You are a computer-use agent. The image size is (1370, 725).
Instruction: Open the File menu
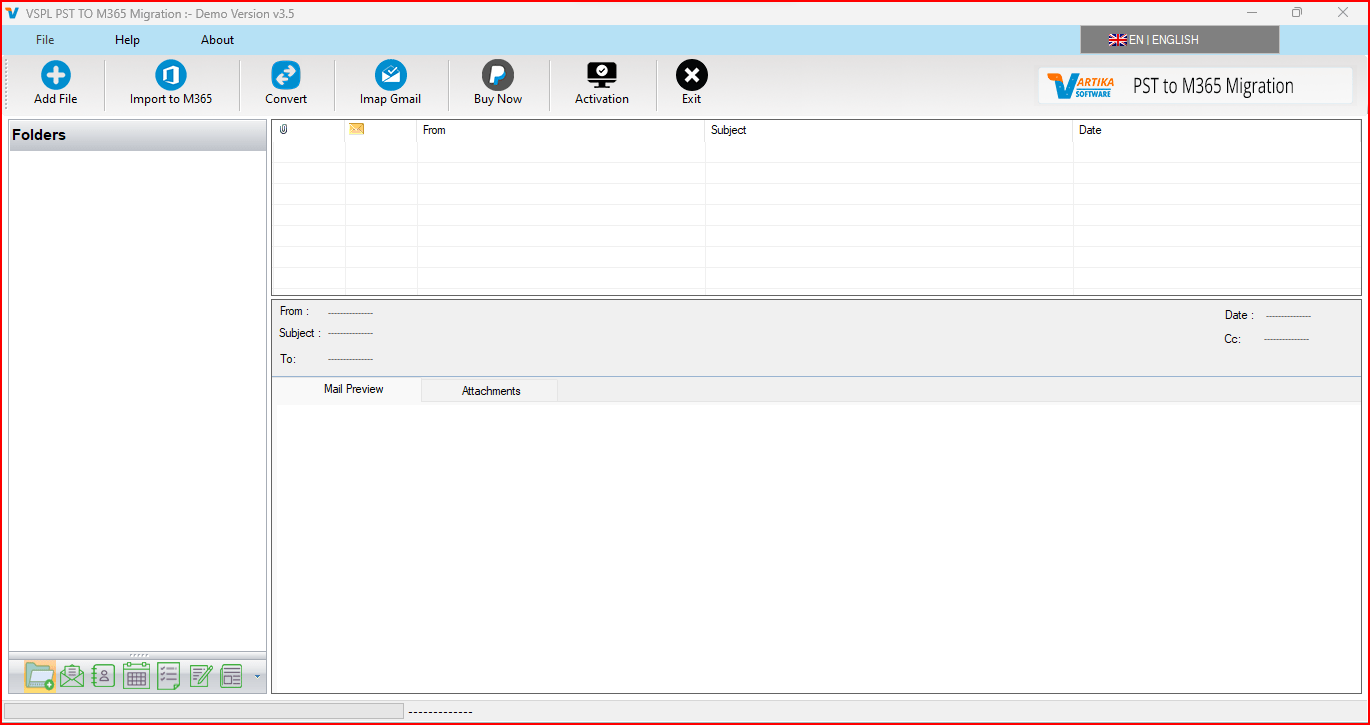click(x=45, y=40)
